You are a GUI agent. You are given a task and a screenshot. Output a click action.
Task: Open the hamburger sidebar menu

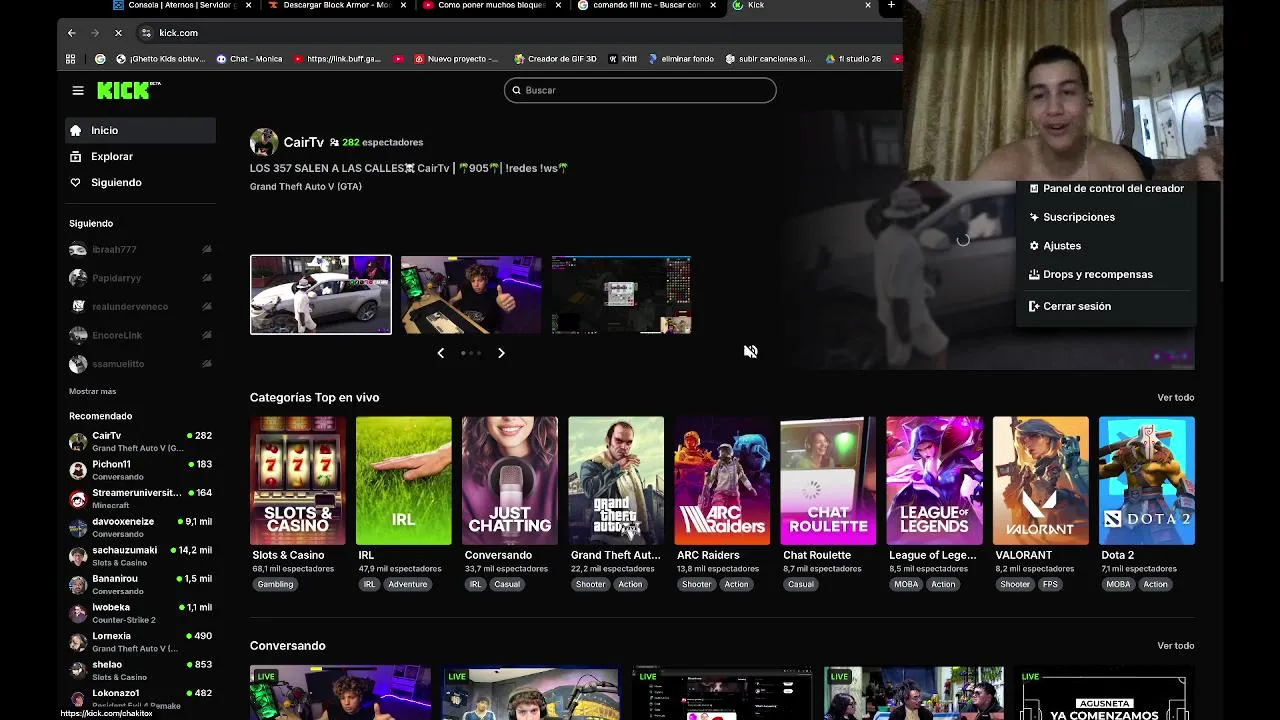[x=78, y=90]
